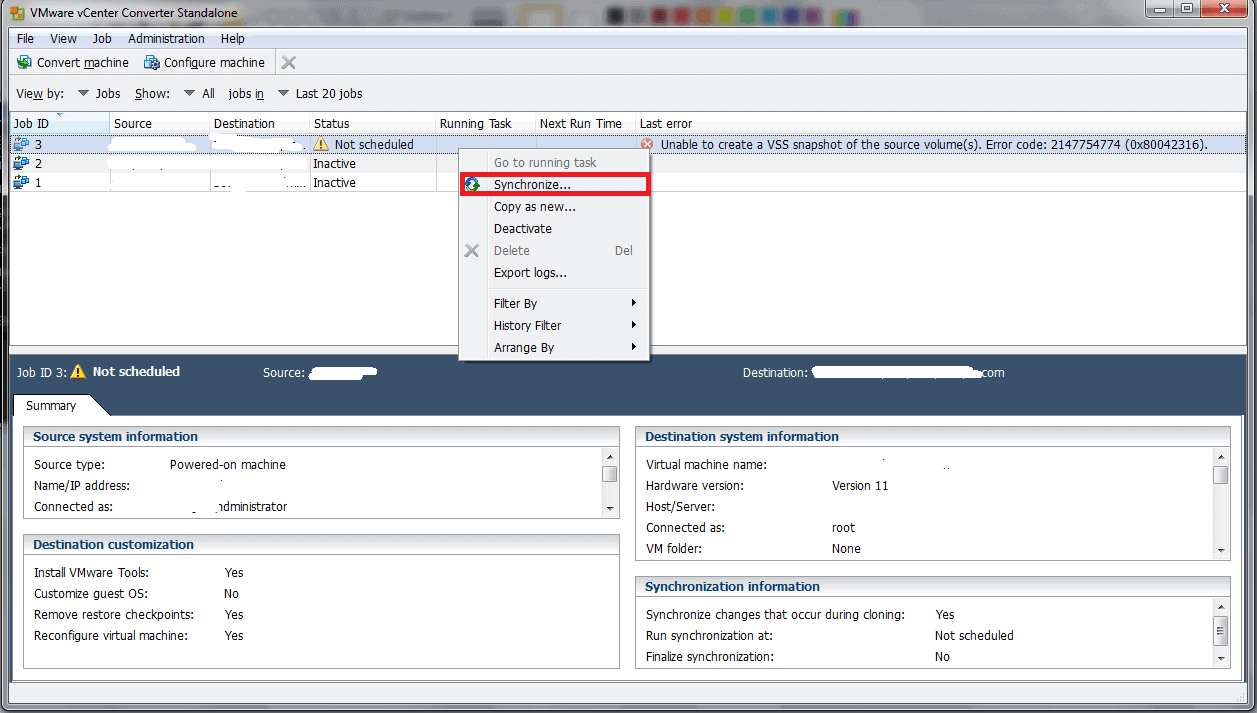Select the job 1 machine icon in the list

click(21, 182)
